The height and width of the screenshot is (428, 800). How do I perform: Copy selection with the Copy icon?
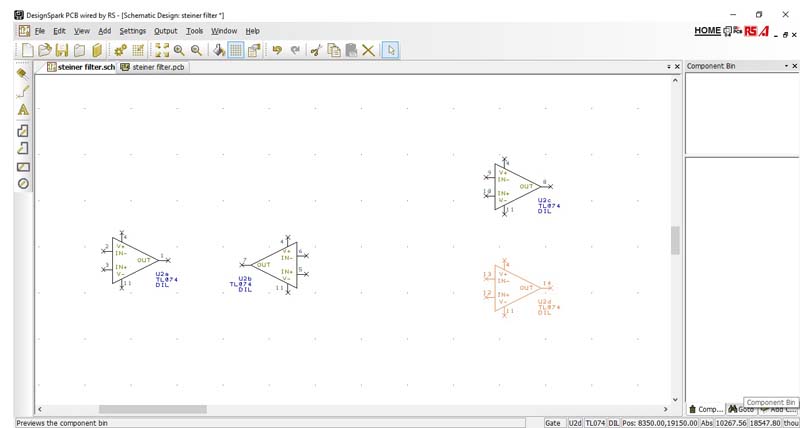point(334,50)
